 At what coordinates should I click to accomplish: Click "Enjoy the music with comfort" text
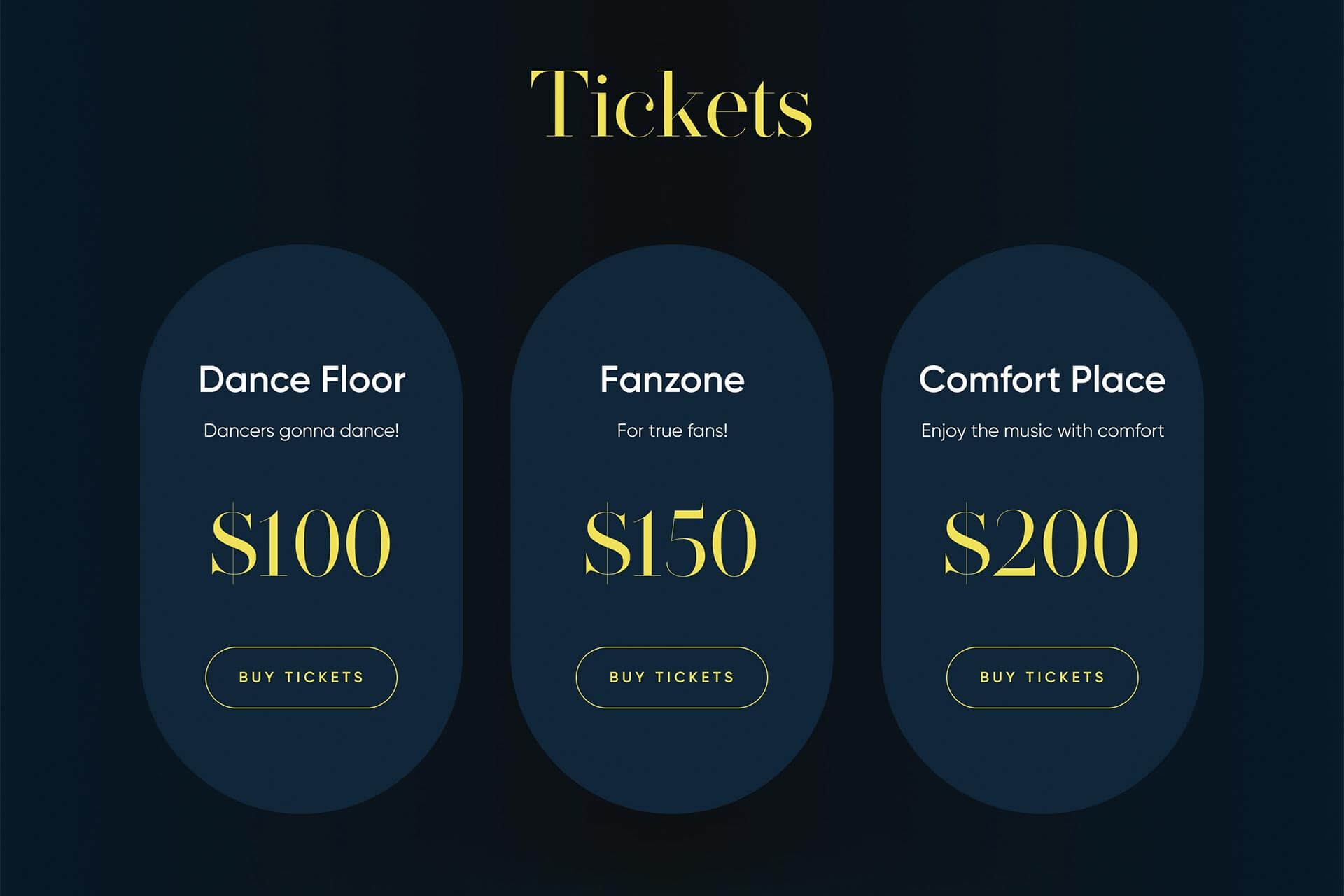click(1042, 430)
